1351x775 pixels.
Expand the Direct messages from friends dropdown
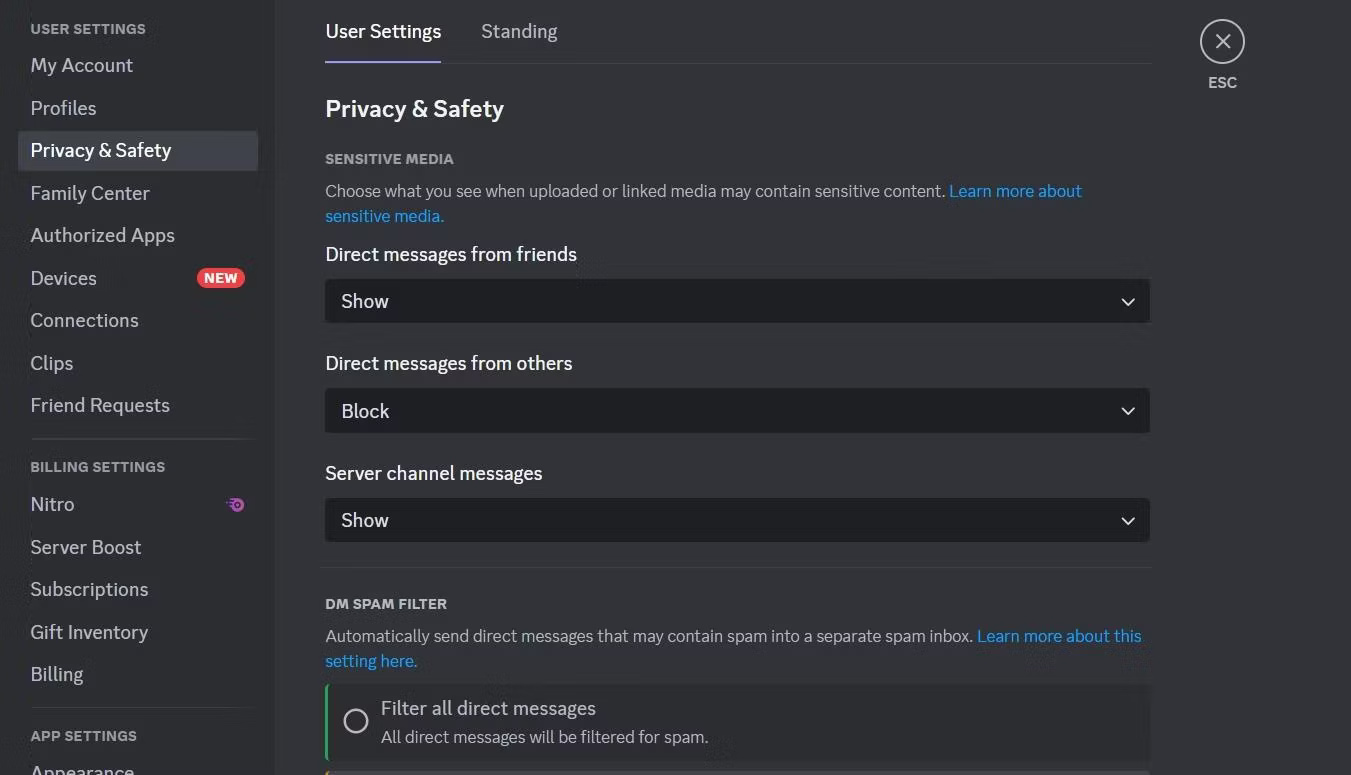[737, 301]
